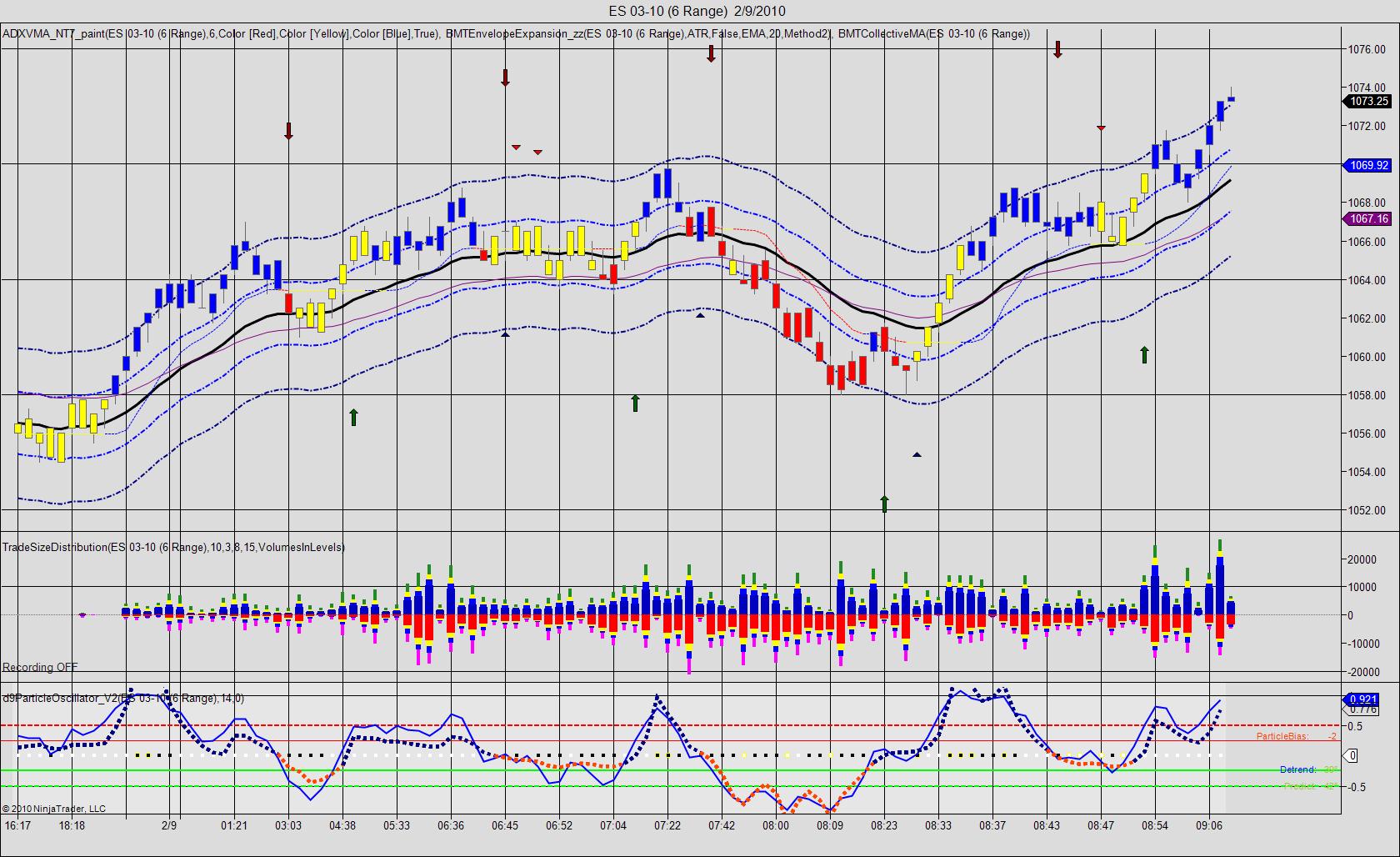
Task: Select the blue 0.921 oscillator value marker
Action: pyautogui.click(x=1362, y=699)
